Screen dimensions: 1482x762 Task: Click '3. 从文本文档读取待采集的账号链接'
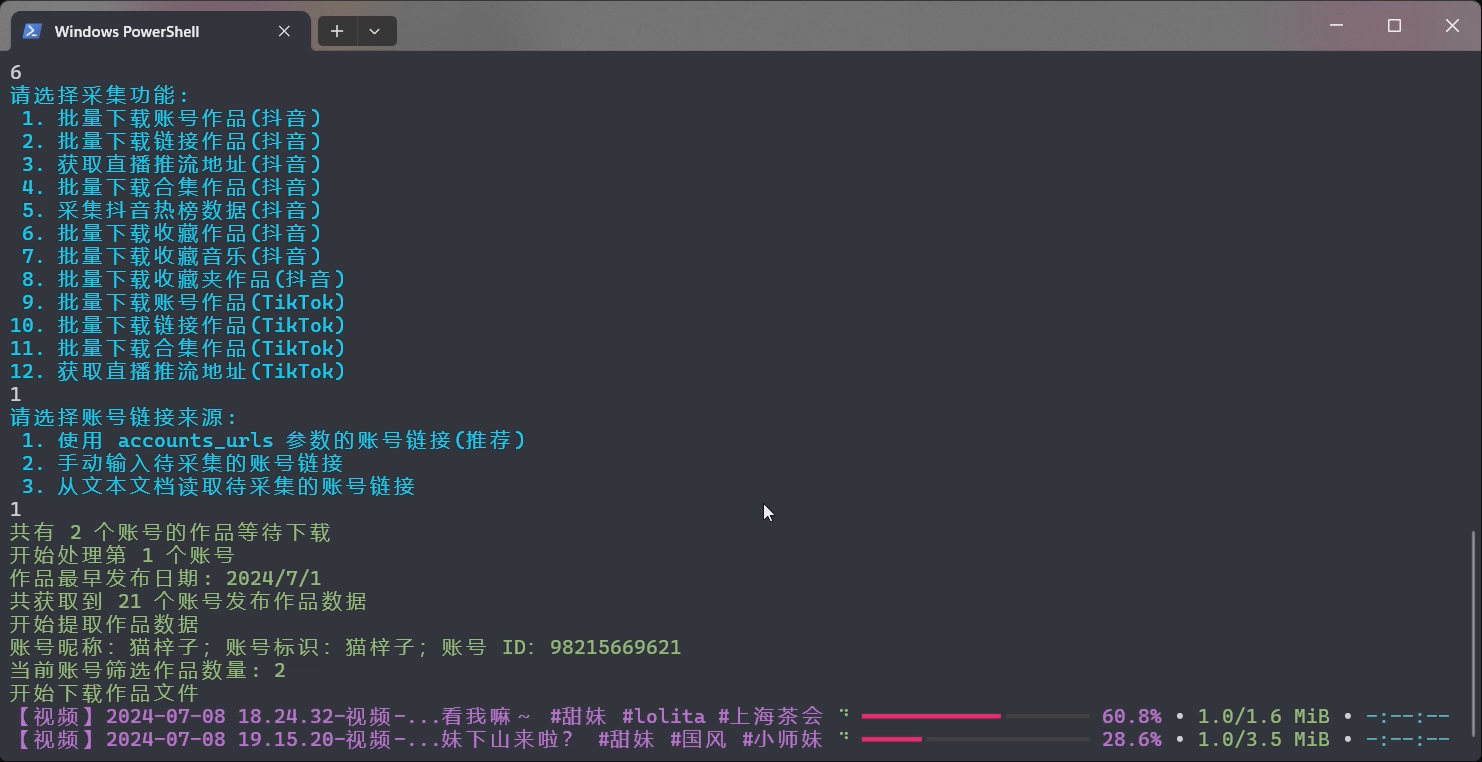coord(218,486)
